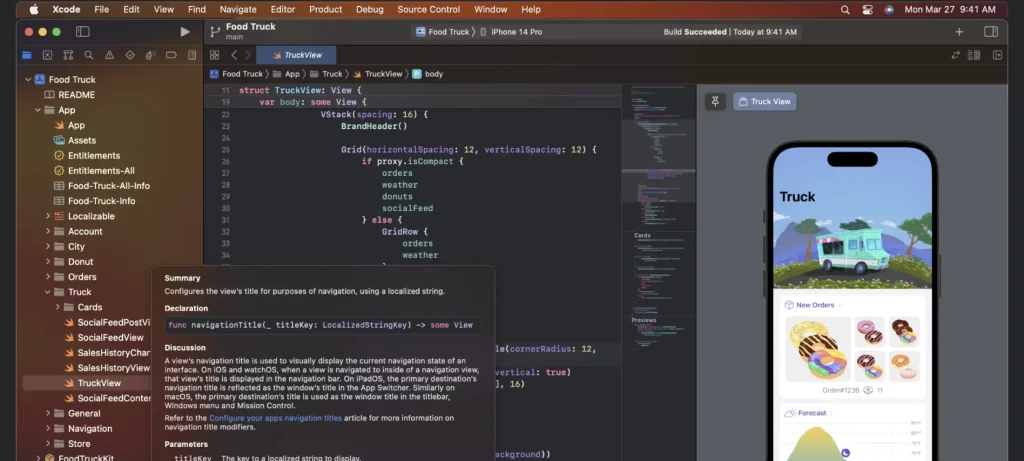Open the Project navigator folder icon

pos(27,55)
